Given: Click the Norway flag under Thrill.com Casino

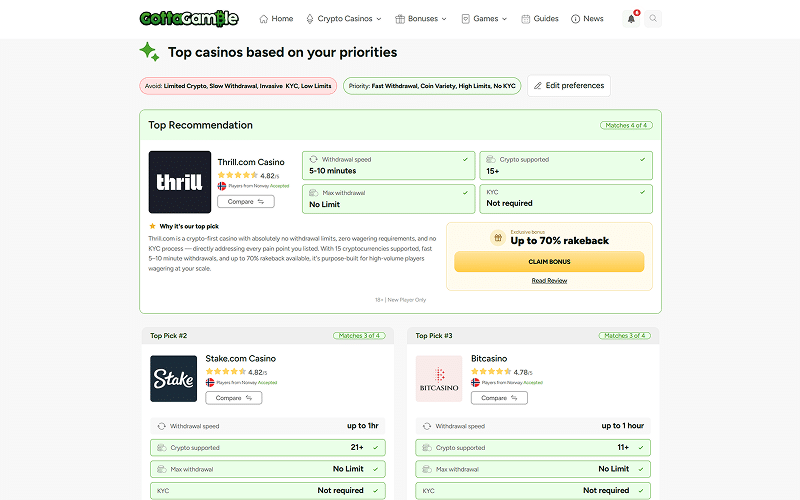Looking at the screenshot, I should (x=222, y=186).
